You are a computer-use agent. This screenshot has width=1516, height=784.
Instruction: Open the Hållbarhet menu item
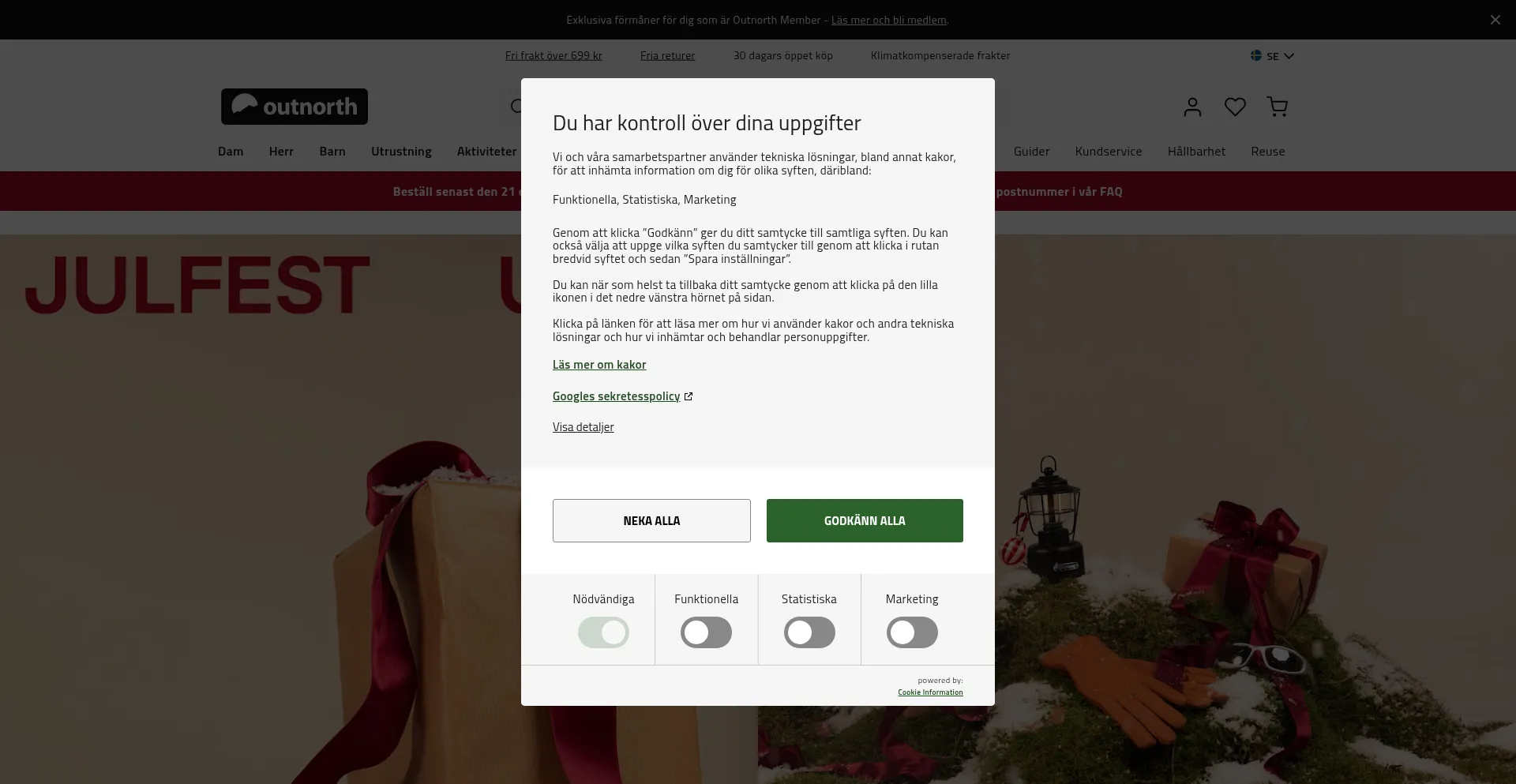[1196, 152]
